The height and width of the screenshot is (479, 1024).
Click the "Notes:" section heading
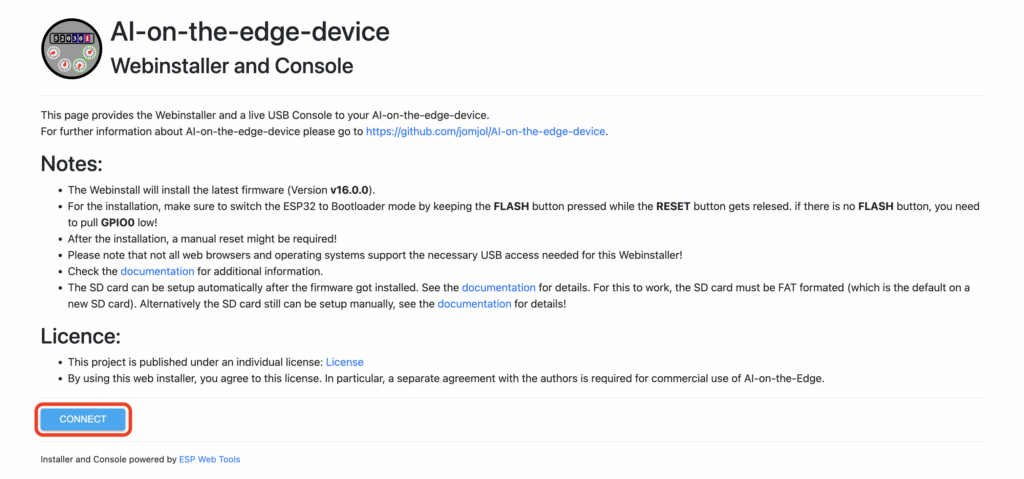coord(72,164)
